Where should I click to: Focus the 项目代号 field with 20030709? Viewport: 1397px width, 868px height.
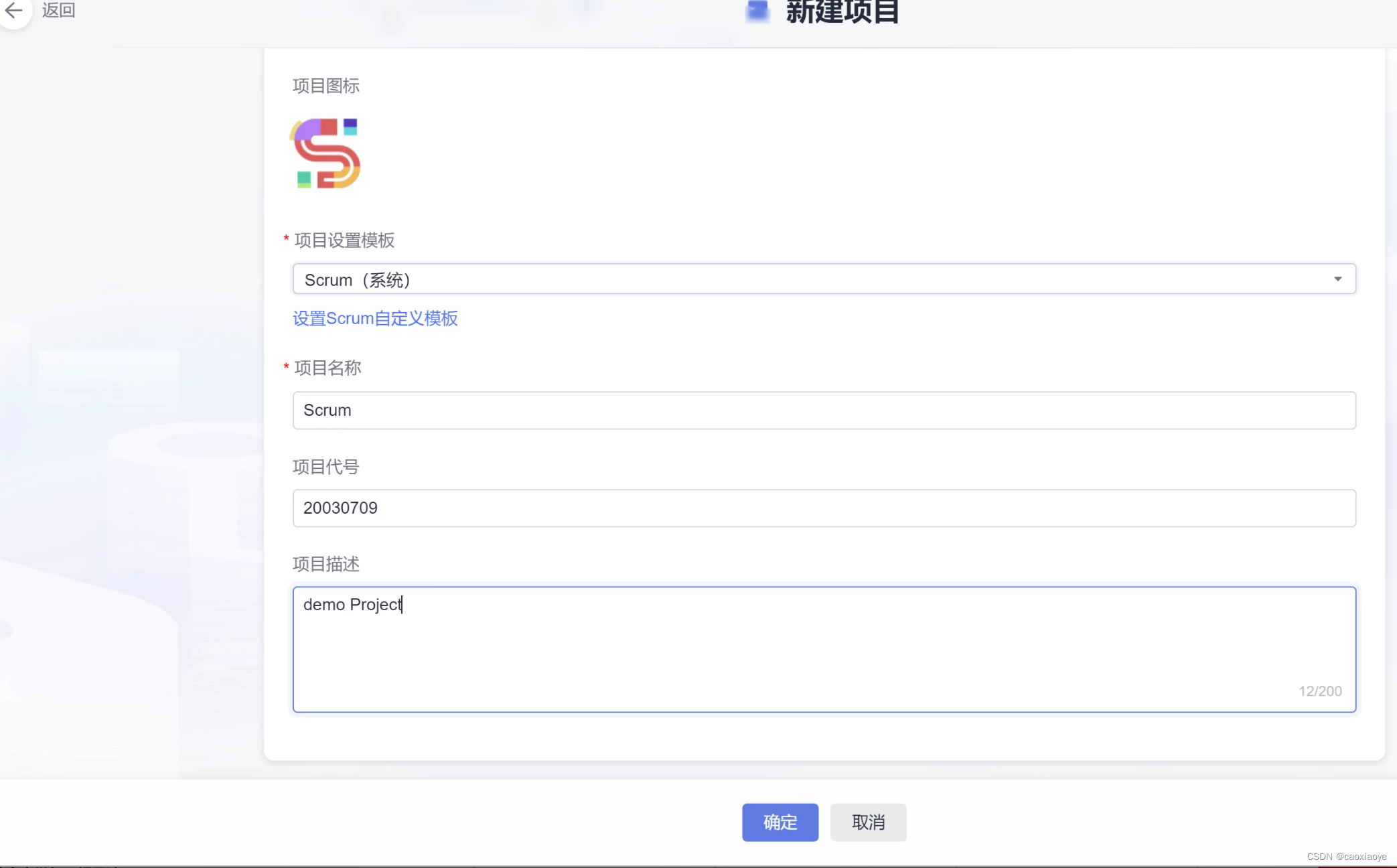coord(824,508)
